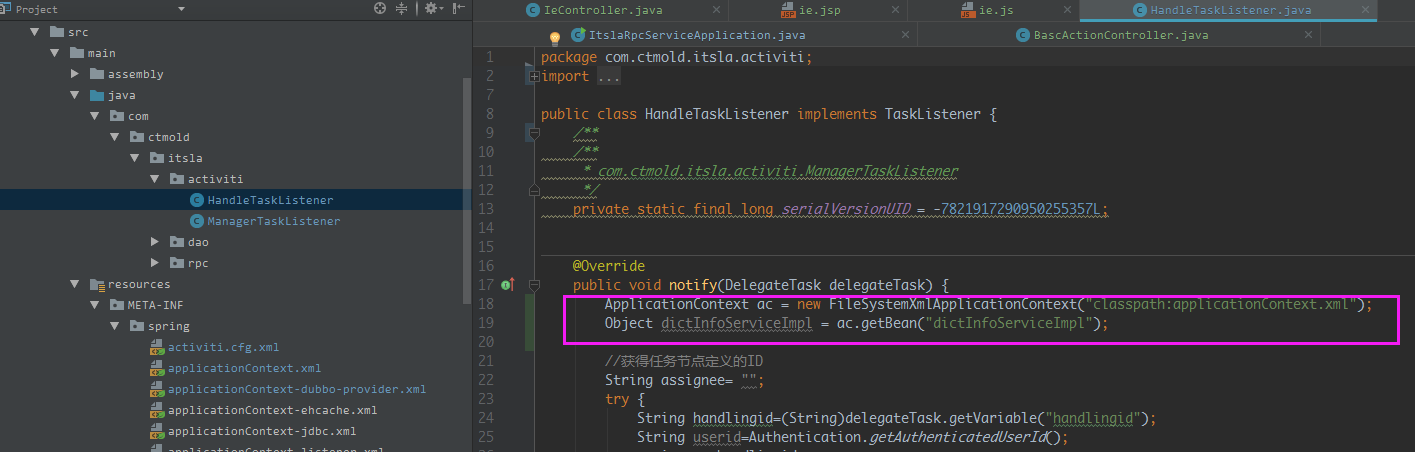Screen dimensions: 1415x452
Task: Select HandleTaskListener in the project tree
Action: [x=270, y=200]
